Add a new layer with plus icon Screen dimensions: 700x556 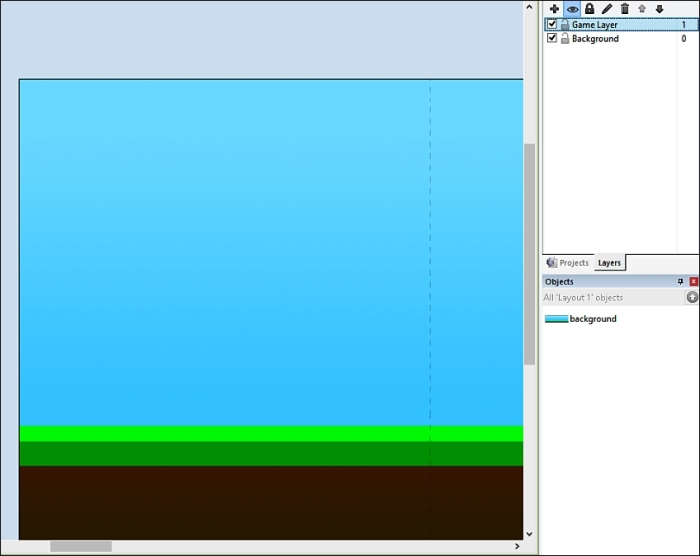554,8
